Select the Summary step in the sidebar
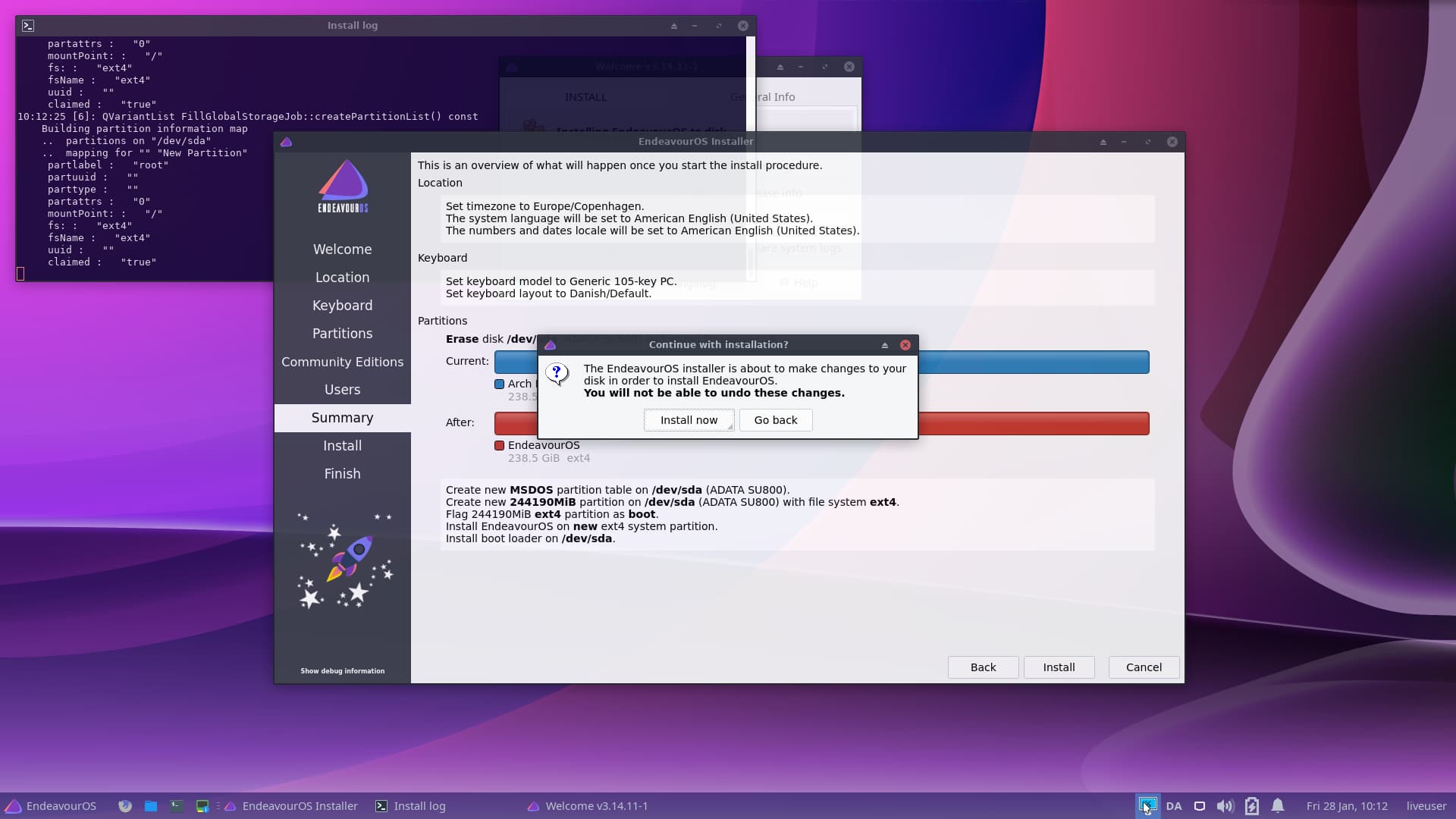1456x819 pixels. (x=342, y=418)
